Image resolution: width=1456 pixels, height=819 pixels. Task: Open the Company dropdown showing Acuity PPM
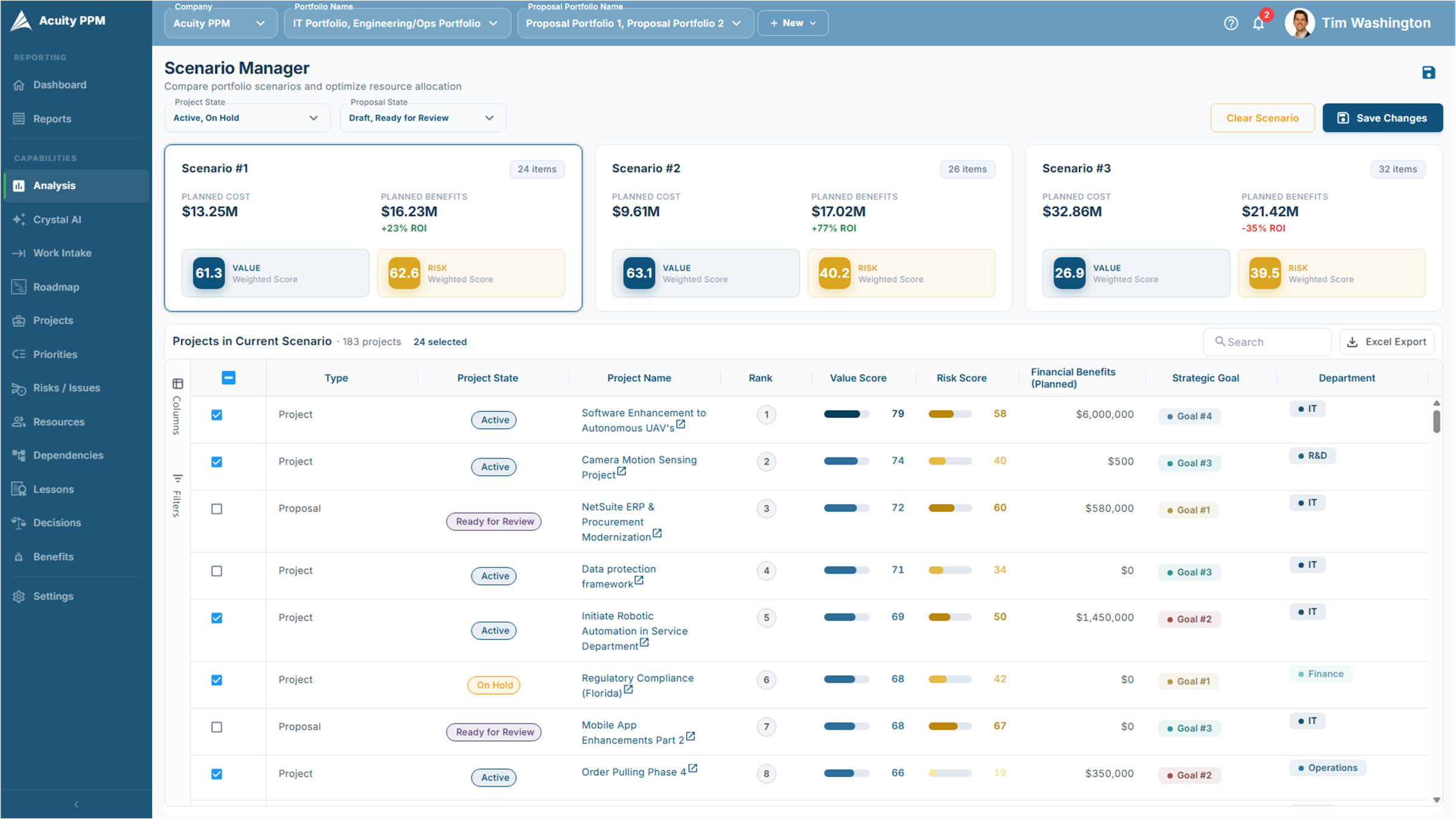[220, 23]
